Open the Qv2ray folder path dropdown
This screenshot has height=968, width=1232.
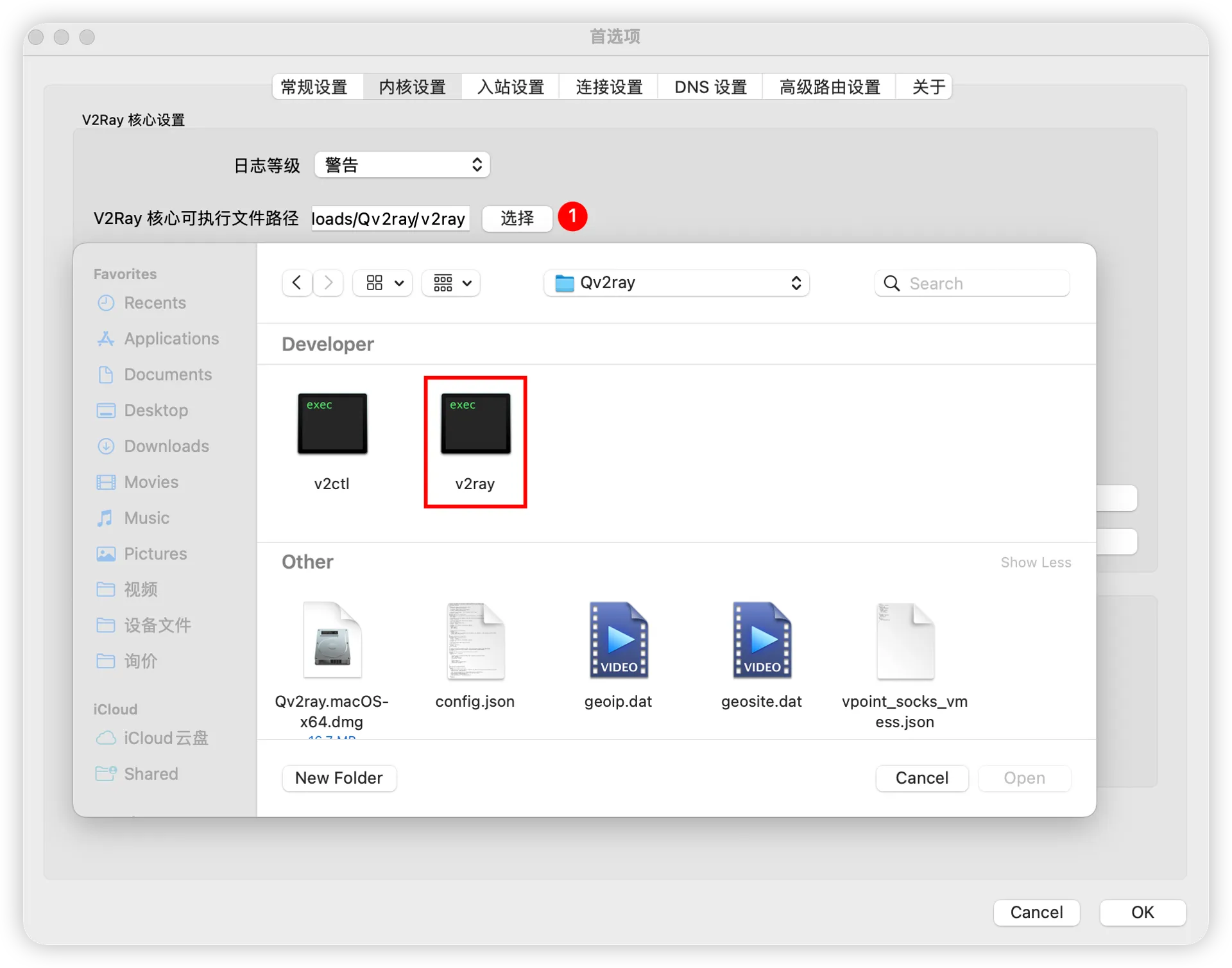pyautogui.click(x=676, y=282)
